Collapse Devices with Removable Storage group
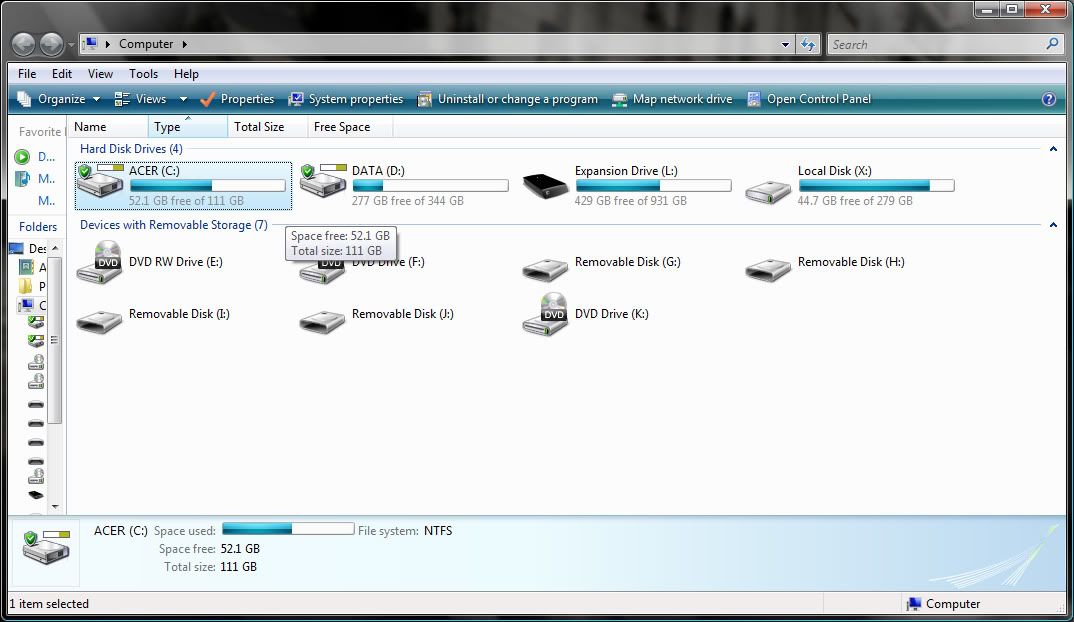This screenshot has height=622, width=1074. tap(1053, 225)
